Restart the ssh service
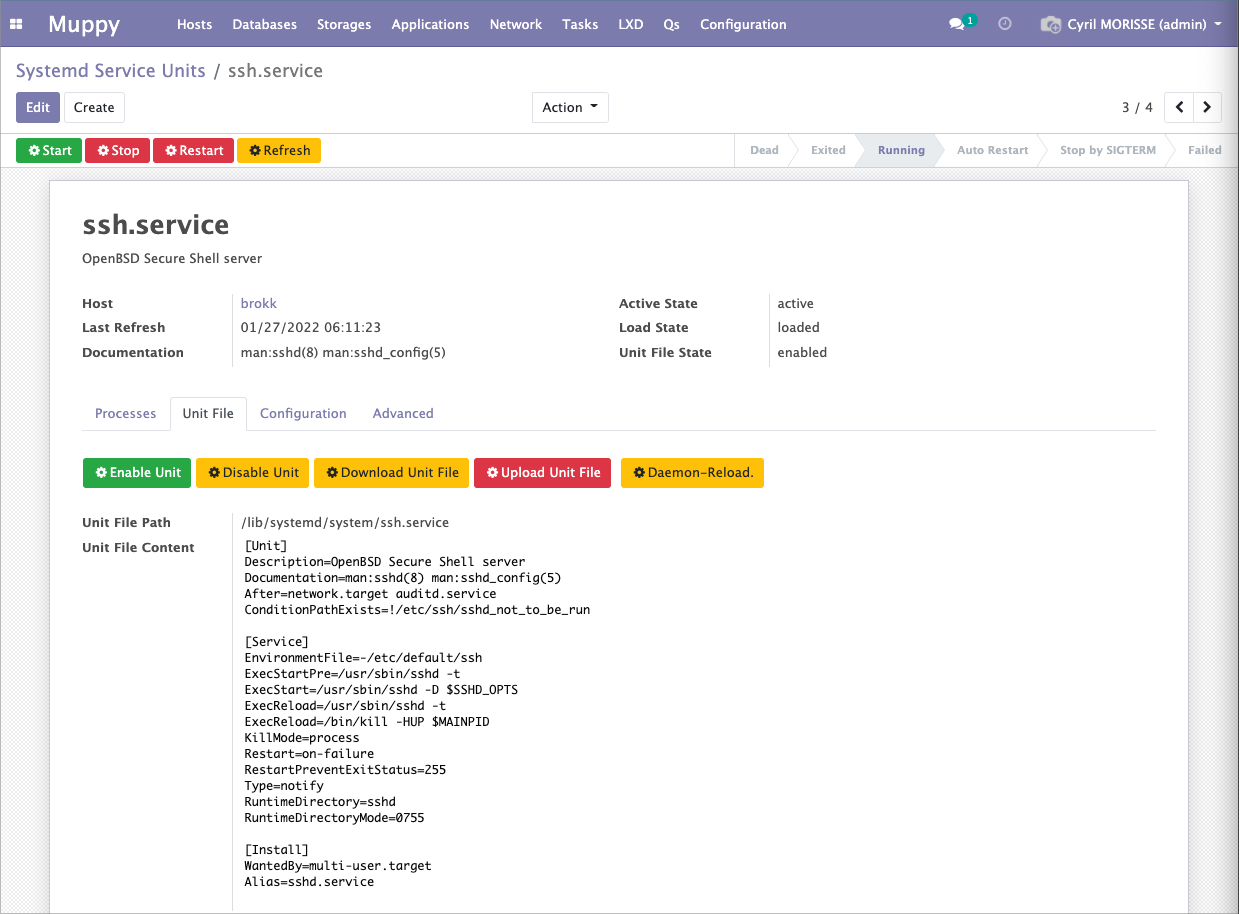The image size is (1239, 914). pyautogui.click(x=193, y=150)
